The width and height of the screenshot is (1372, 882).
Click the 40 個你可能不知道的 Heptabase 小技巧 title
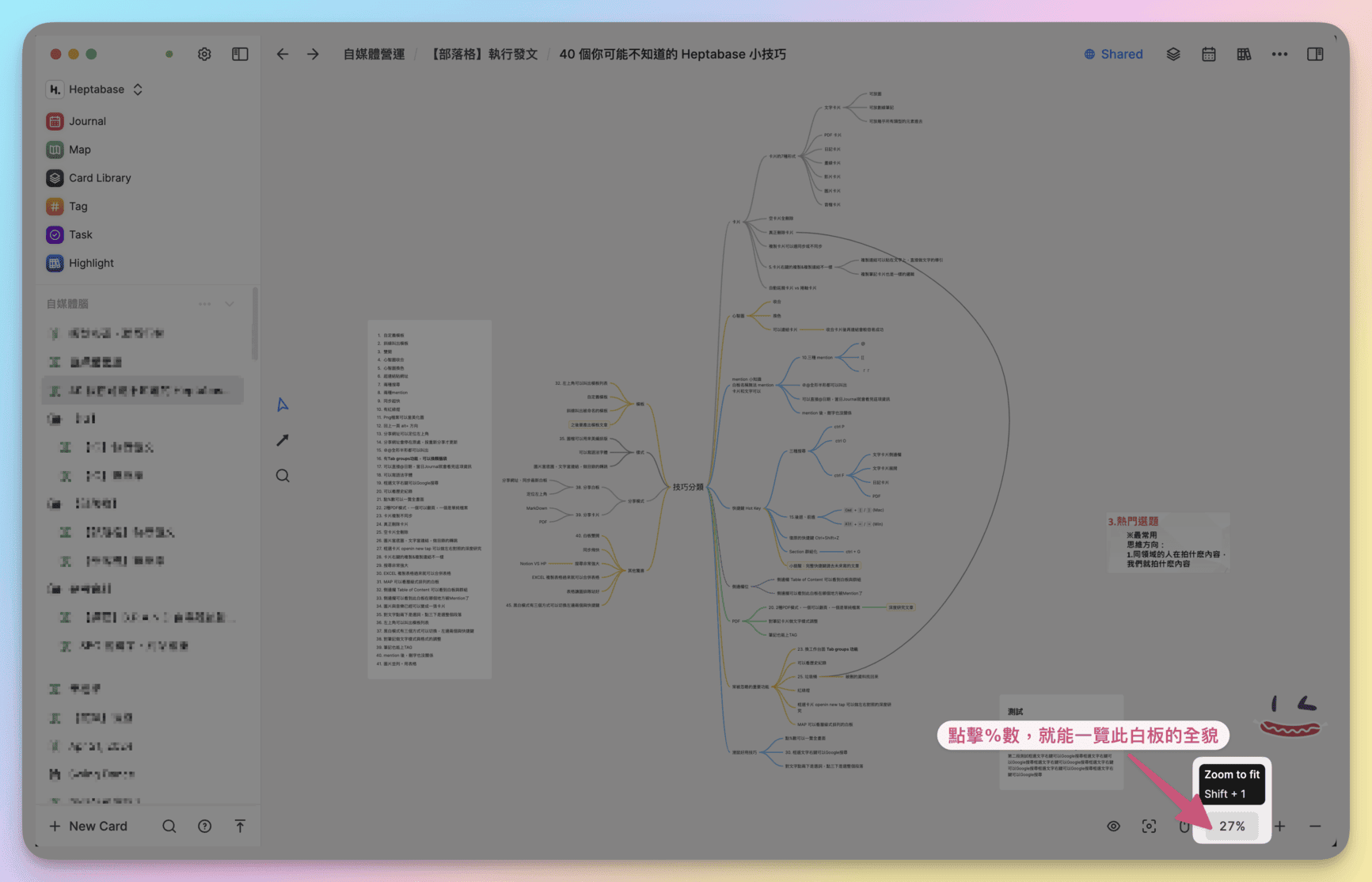click(672, 54)
